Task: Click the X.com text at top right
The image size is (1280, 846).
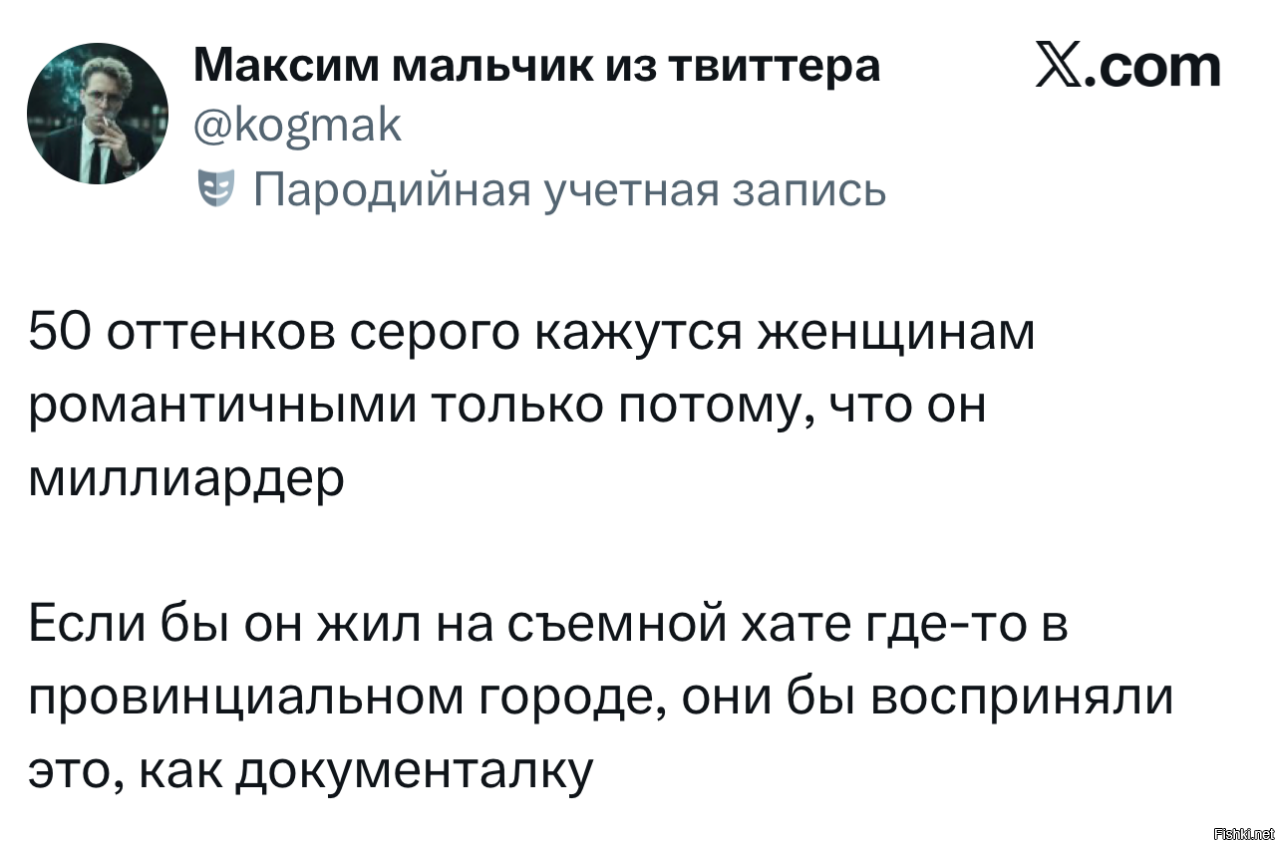Action: click(1128, 68)
